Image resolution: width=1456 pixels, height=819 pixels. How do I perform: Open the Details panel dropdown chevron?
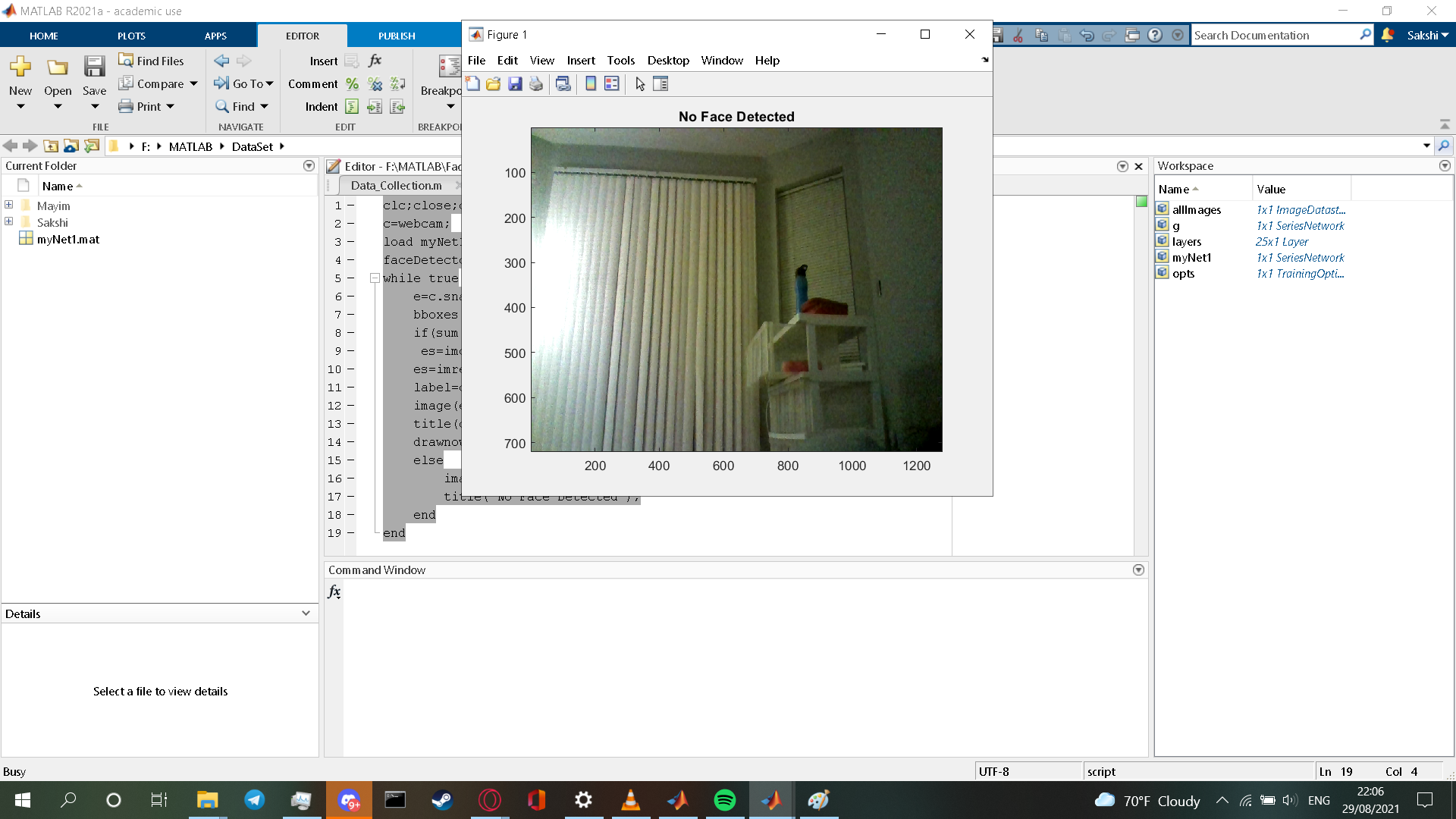(x=306, y=613)
